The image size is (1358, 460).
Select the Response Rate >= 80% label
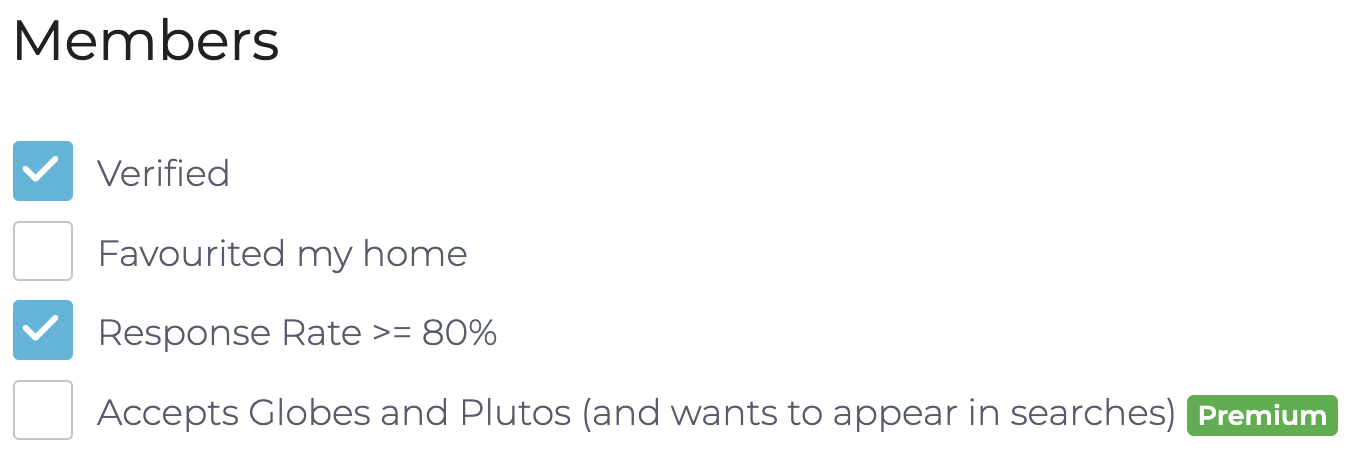tap(297, 333)
